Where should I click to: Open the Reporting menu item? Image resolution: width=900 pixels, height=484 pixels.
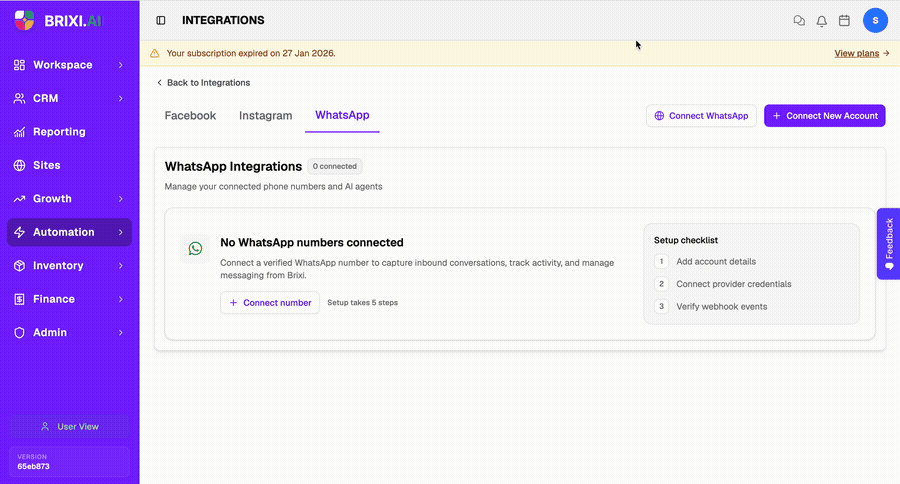69,132
